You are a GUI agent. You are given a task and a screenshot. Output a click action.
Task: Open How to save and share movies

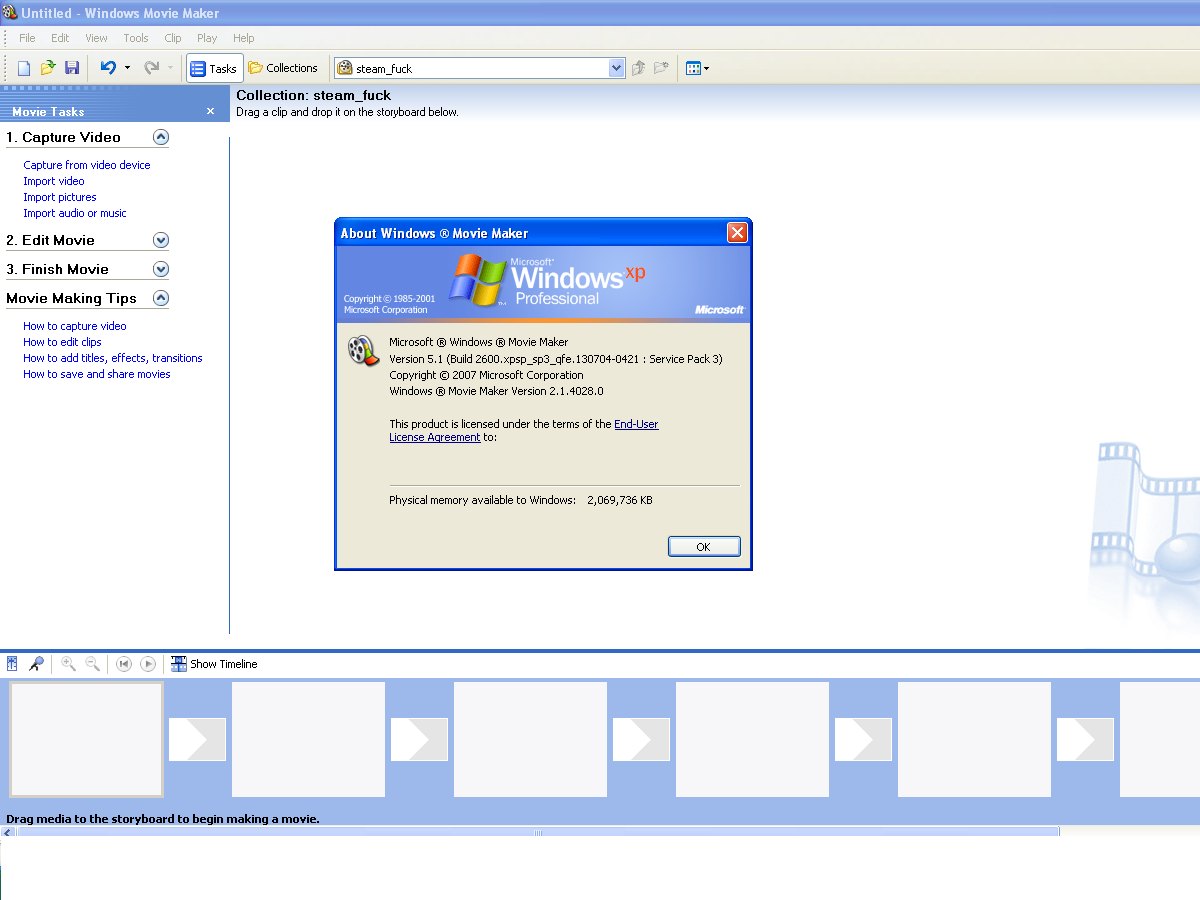(97, 374)
